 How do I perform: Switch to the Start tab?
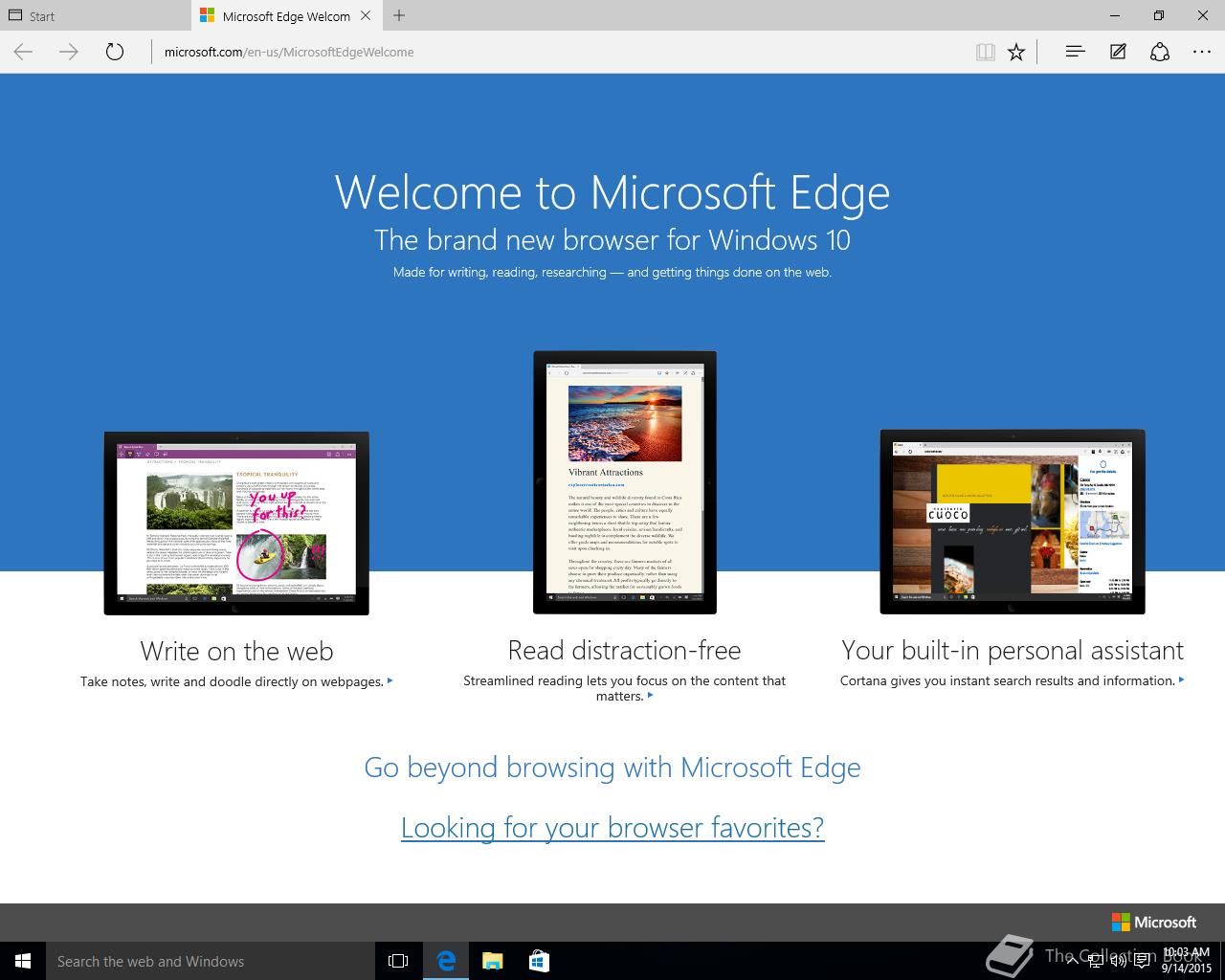point(96,15)
